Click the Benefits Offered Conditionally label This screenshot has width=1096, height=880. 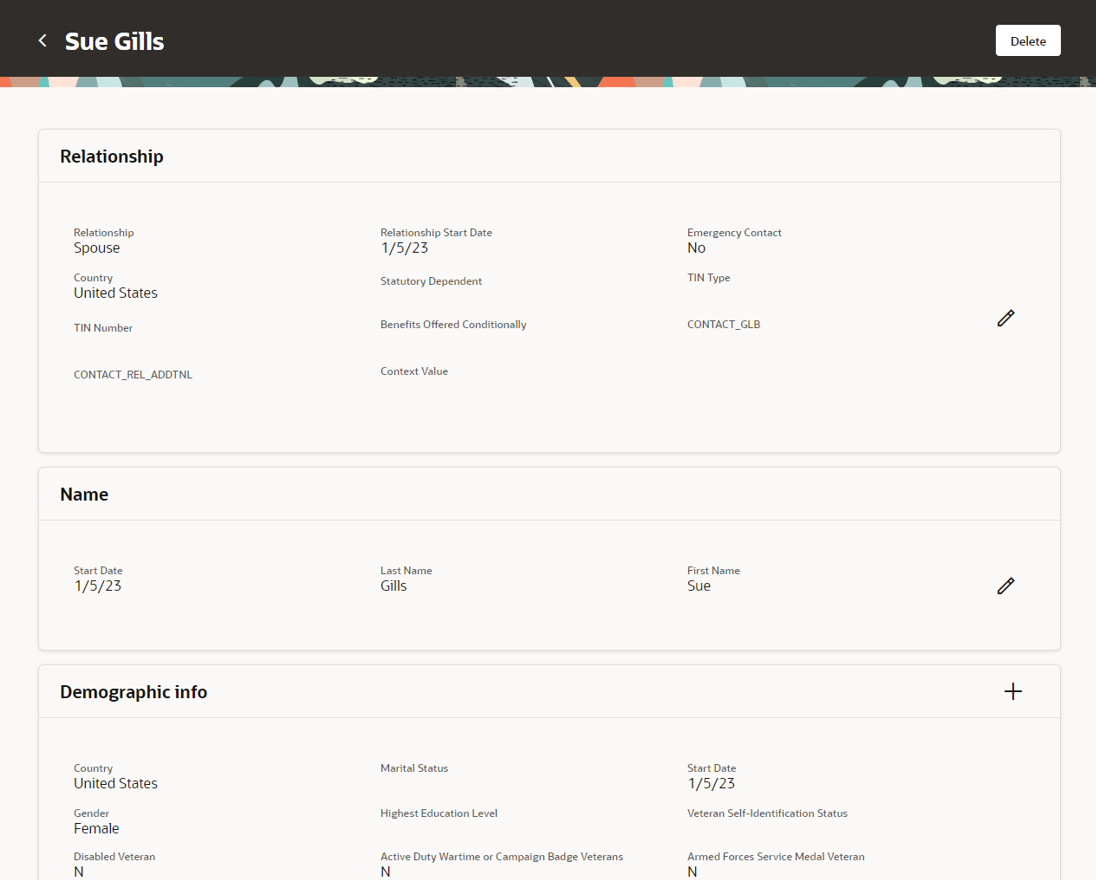tap(453, 324)
